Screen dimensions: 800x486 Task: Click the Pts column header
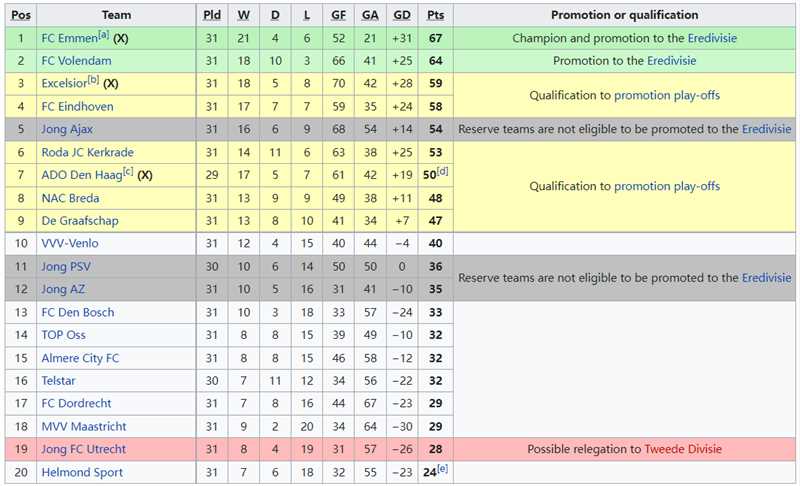pyautogui.click(x=435, y=15)
